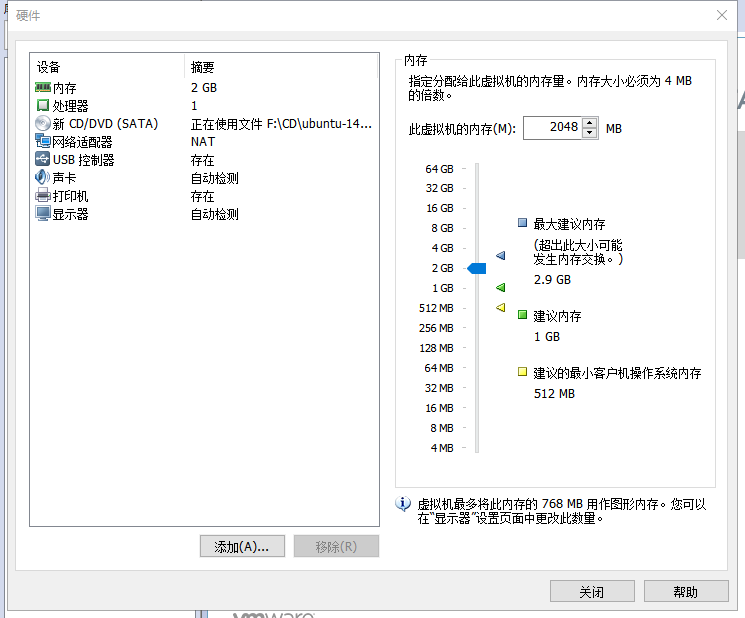Image resolution: width=745 pixels, height=618 pixels.
Task: Select the memory device icon
Action: (x=43, y=87)
